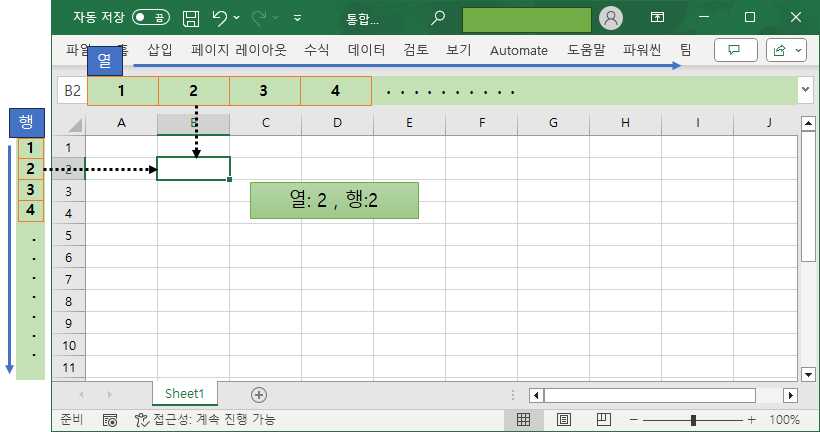Open the 데이터 (Data) ribbon tab

(366, 50)
